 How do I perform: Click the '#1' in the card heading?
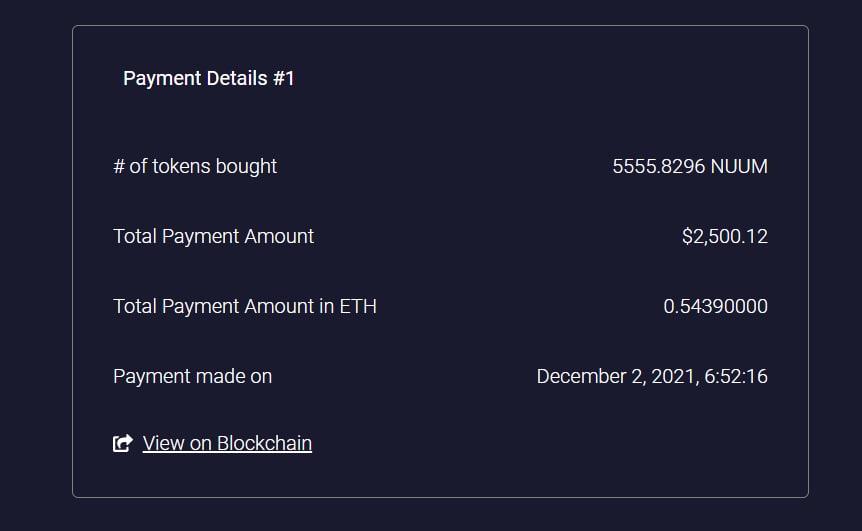pyautogui.click(x=284, y=79)
